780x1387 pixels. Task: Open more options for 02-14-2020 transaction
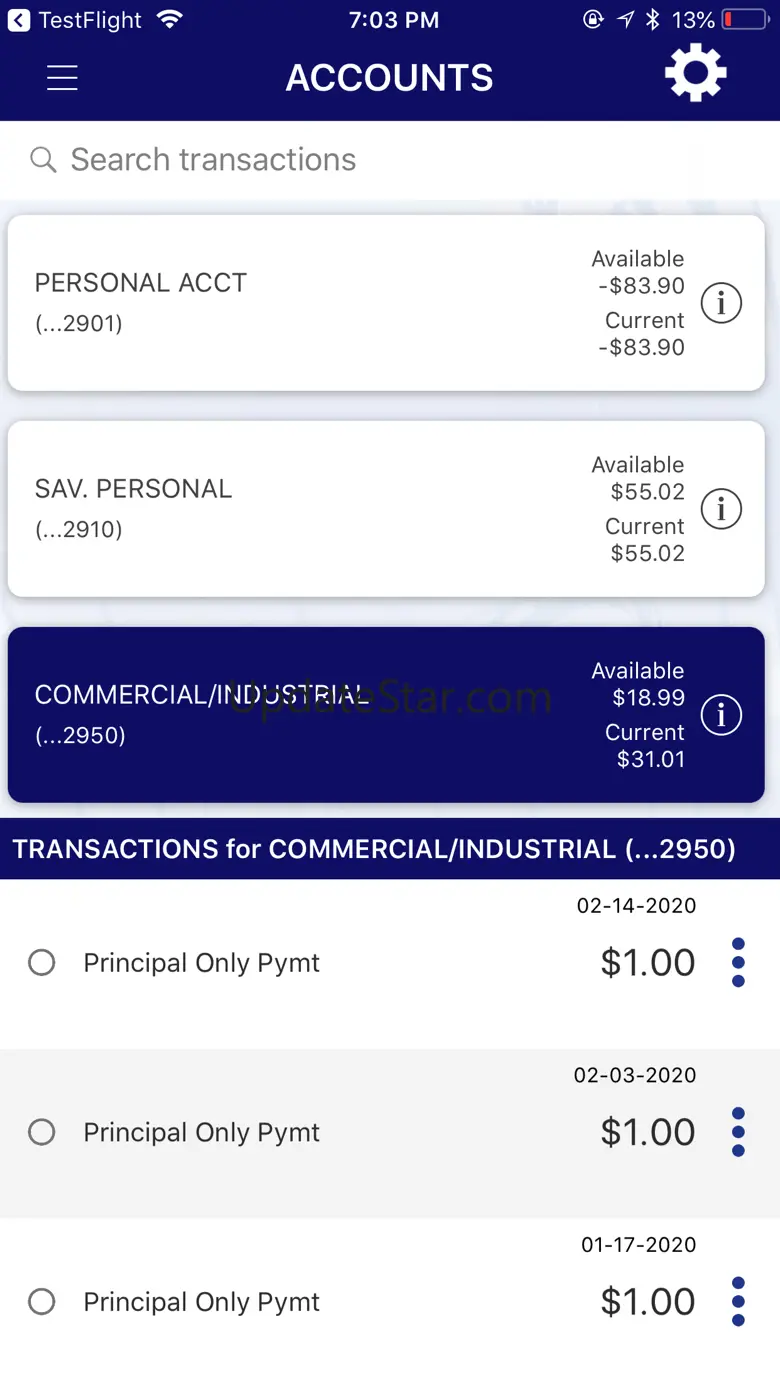click(x=738, y=962)
